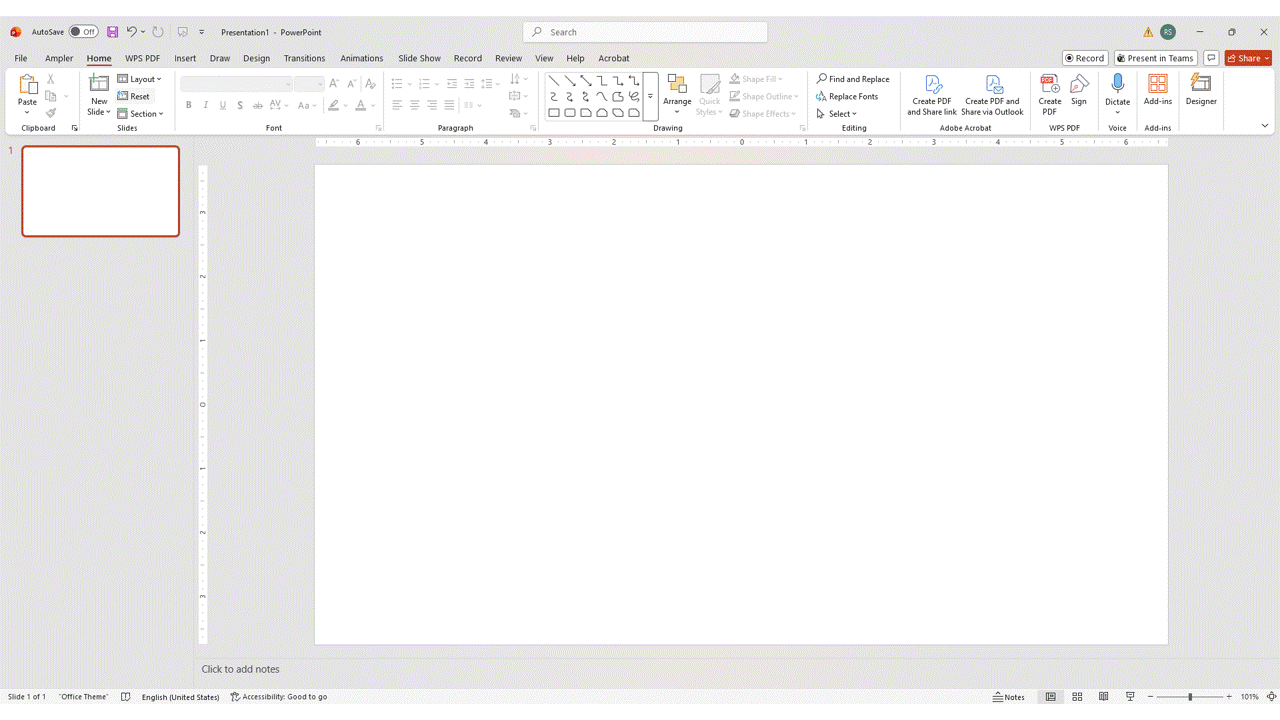This screenshot has height=720, width=1280.
Task: Toggle center text alignment
Action: [414, 105]
